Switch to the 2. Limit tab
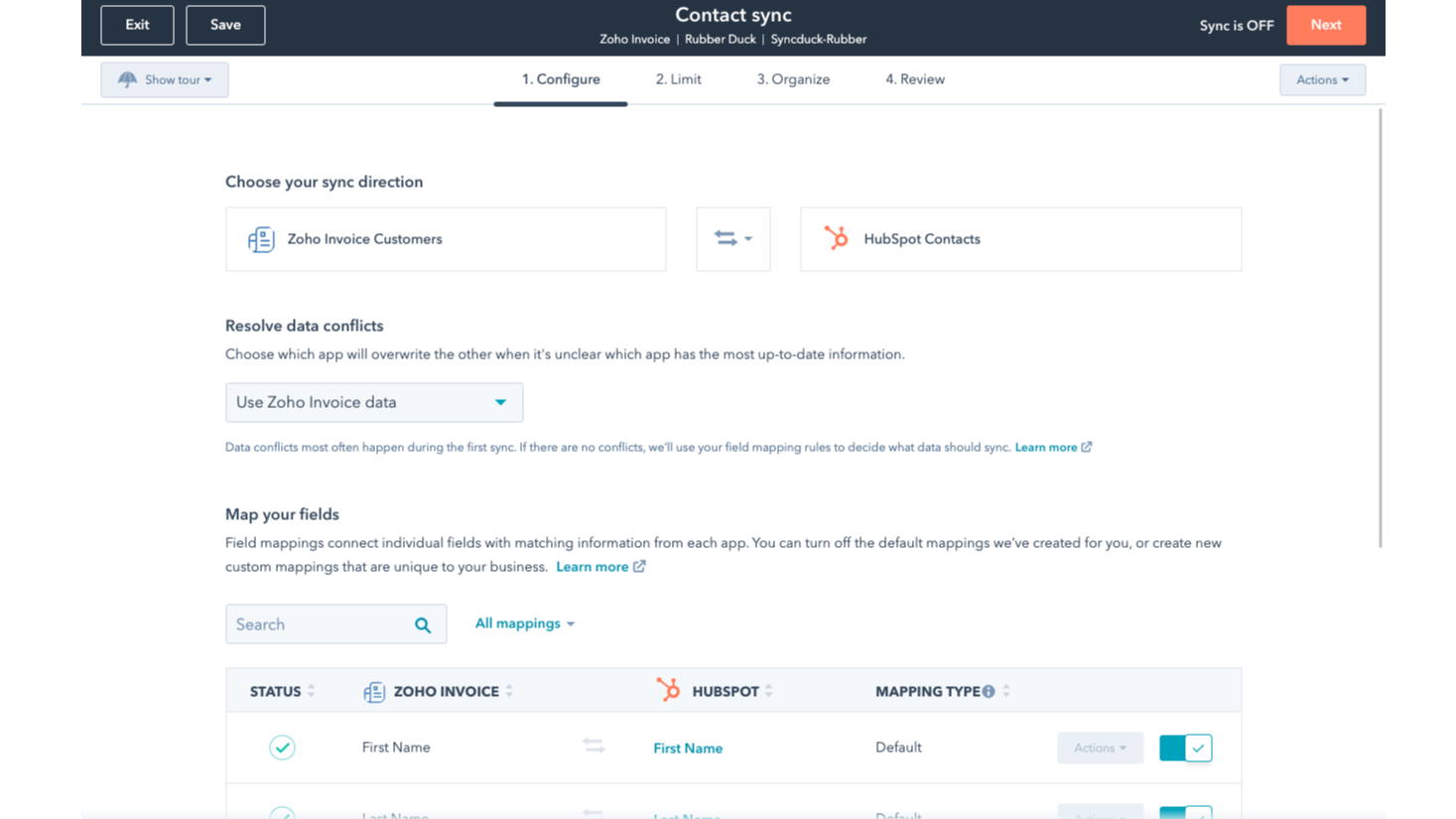Viewport: 1456px width, 819px height. [x=678, y=79]
